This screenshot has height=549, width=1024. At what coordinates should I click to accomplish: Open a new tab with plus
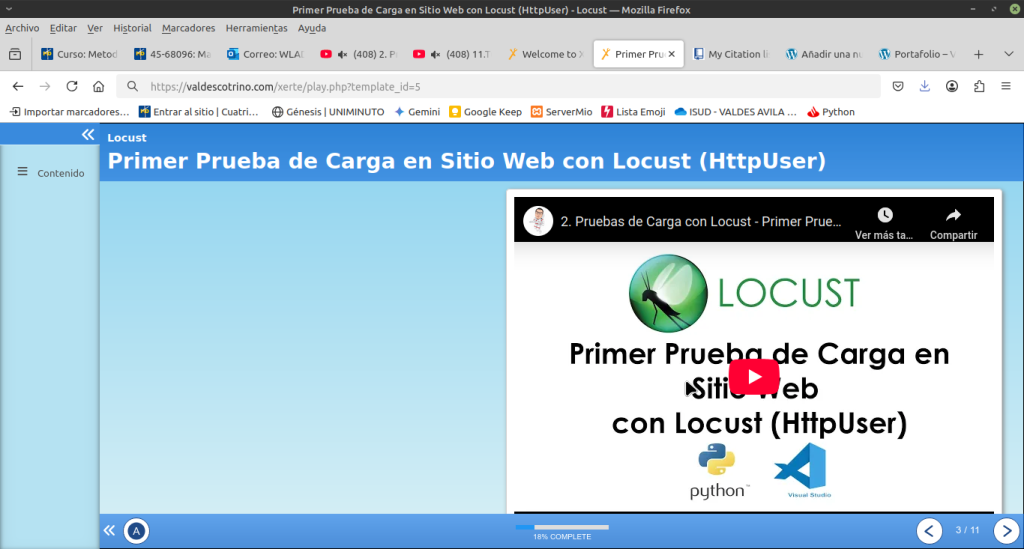978,54
